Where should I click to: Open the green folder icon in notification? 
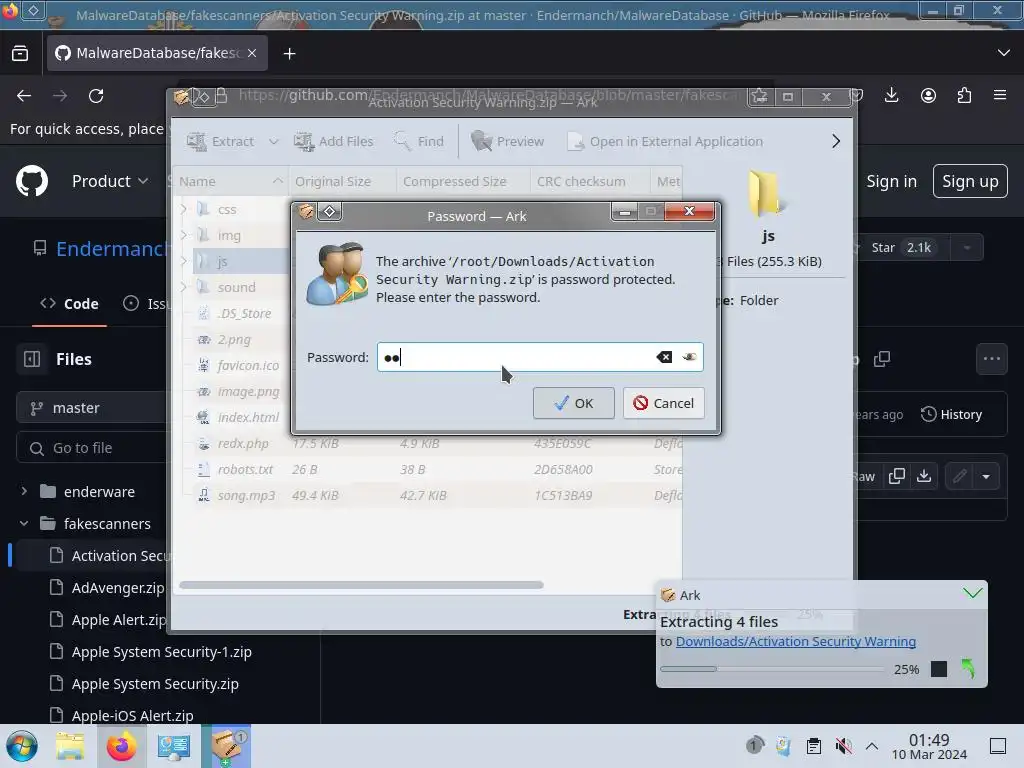(968, 668)
